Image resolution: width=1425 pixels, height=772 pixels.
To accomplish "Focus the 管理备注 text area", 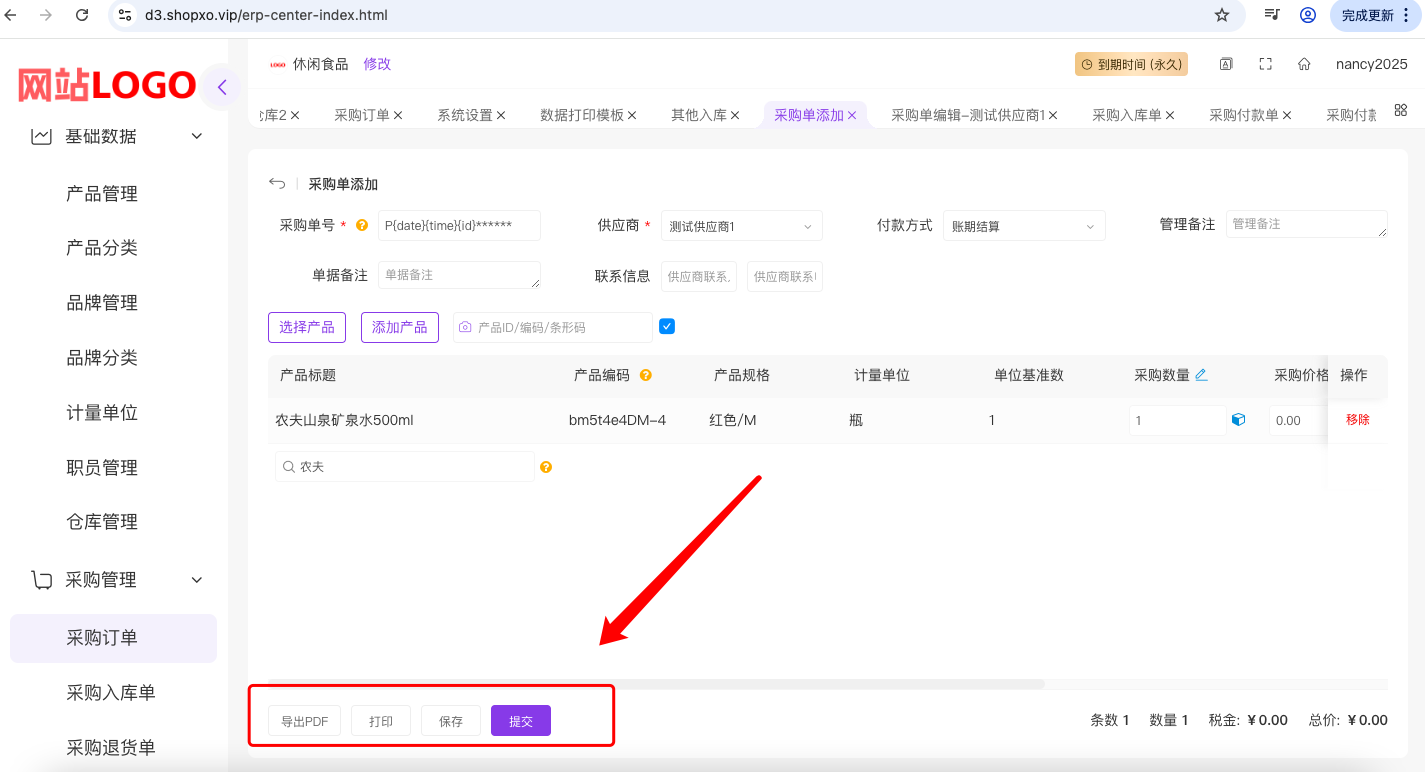I will 1307,224.
